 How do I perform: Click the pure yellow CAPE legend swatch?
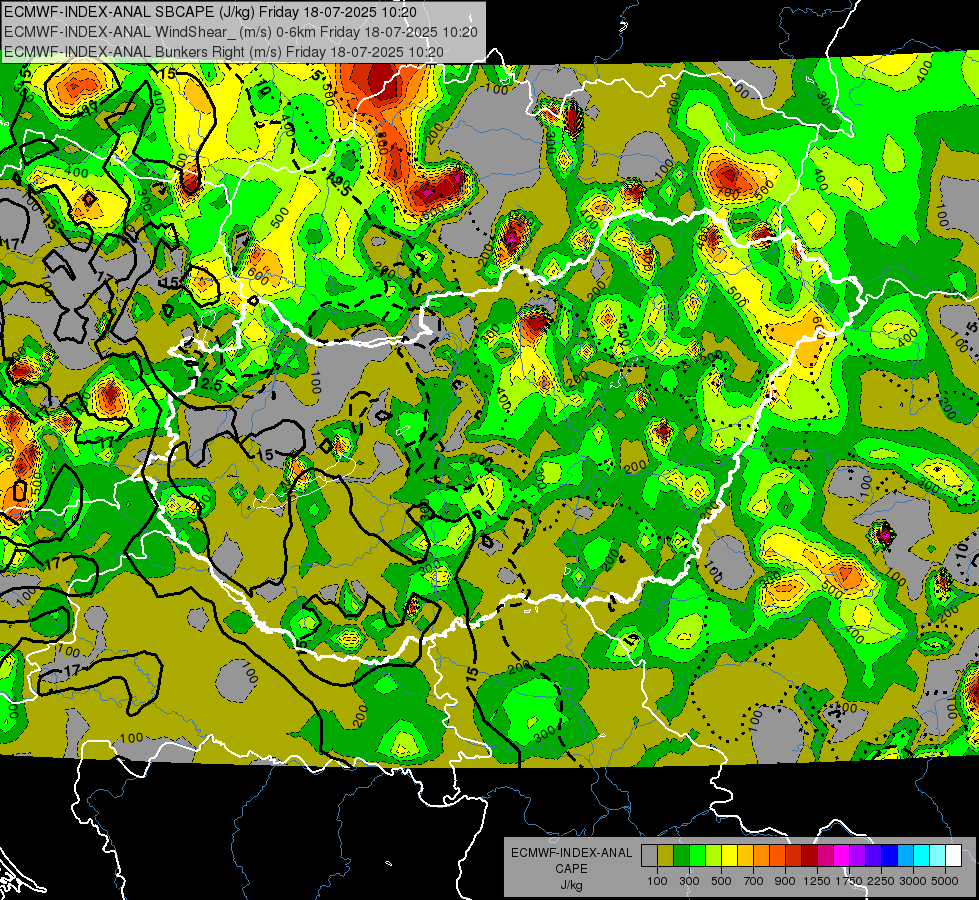tap(729, 856)
